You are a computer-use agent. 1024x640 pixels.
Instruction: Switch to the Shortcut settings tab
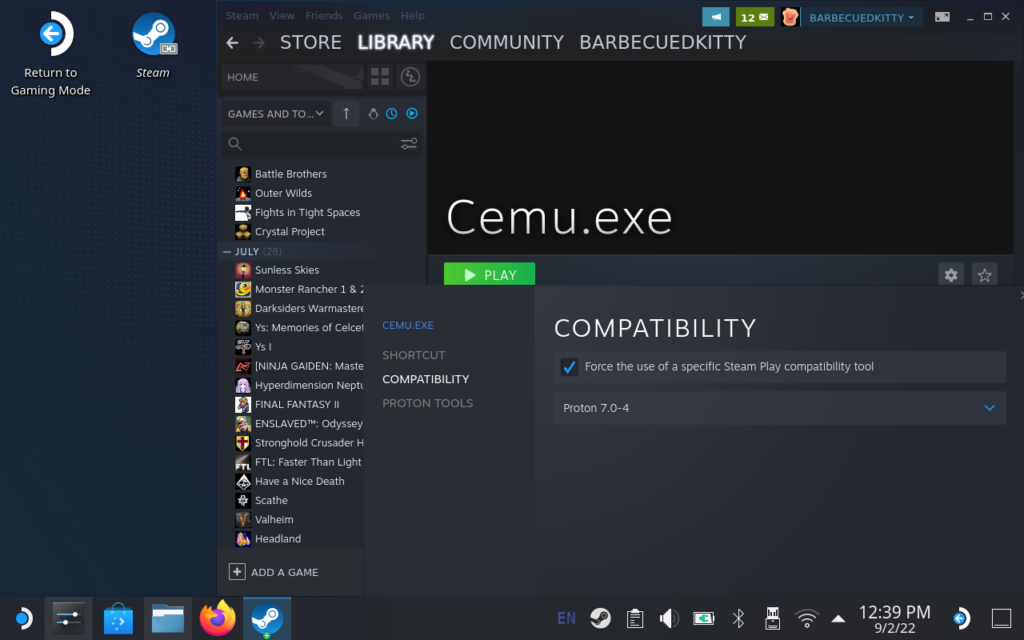point(413,355)
